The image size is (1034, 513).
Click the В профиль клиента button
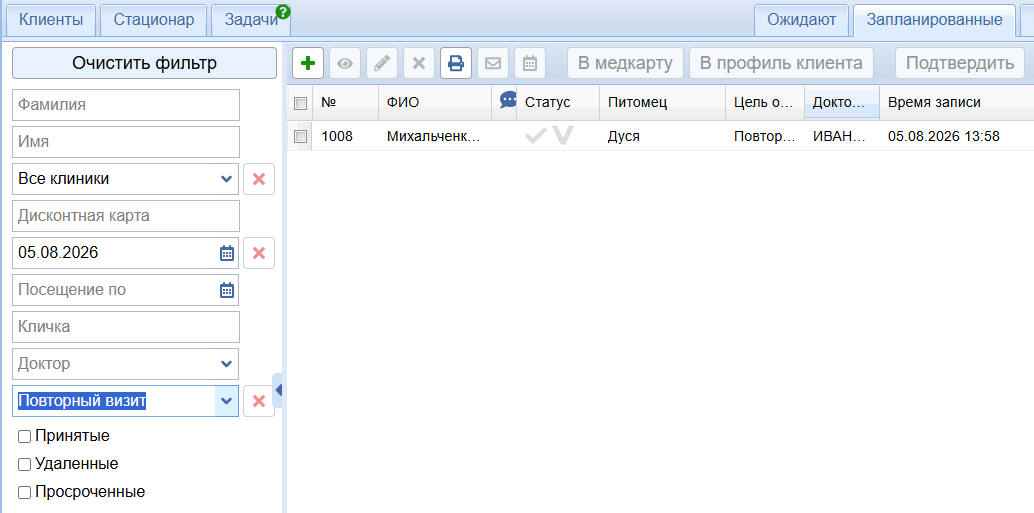[x=781, y=63]
